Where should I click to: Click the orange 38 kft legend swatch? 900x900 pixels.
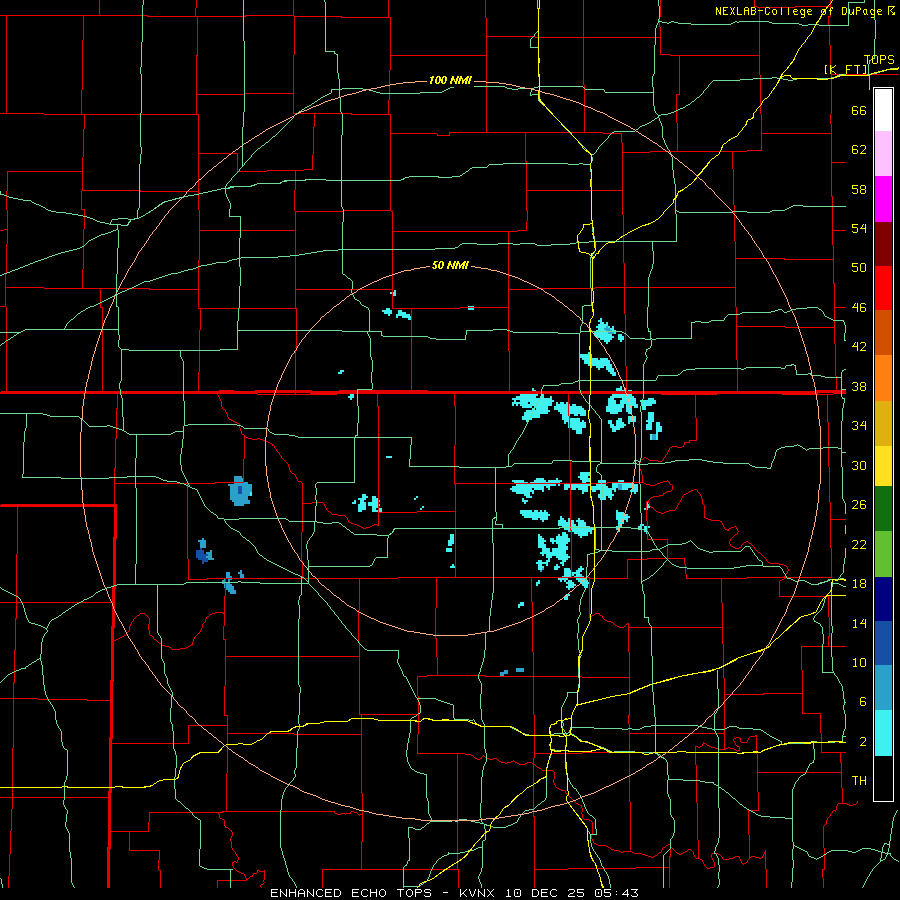pyautogui.click(x=883, y=378)
